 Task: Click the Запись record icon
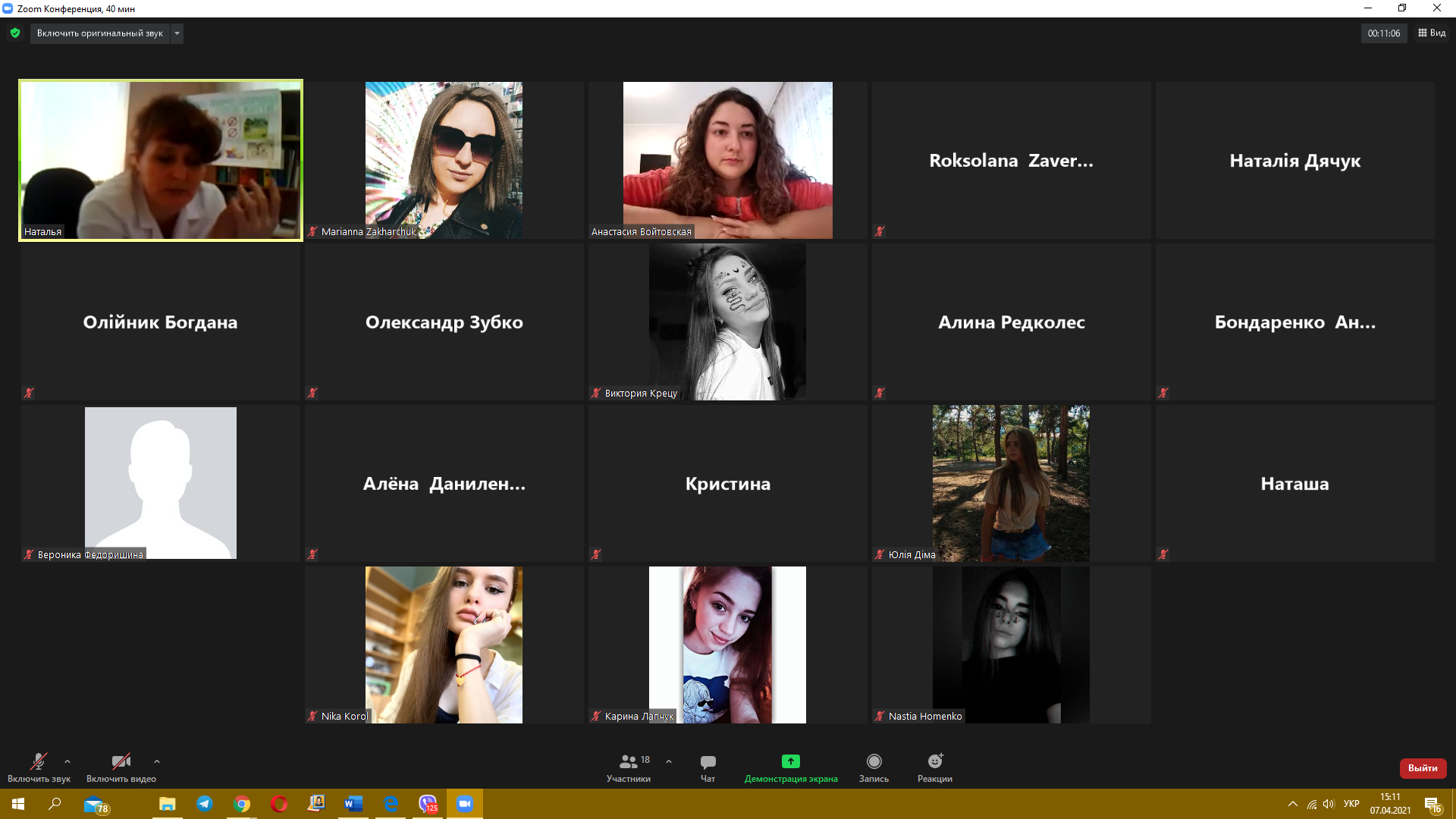(x=874, y=761)
